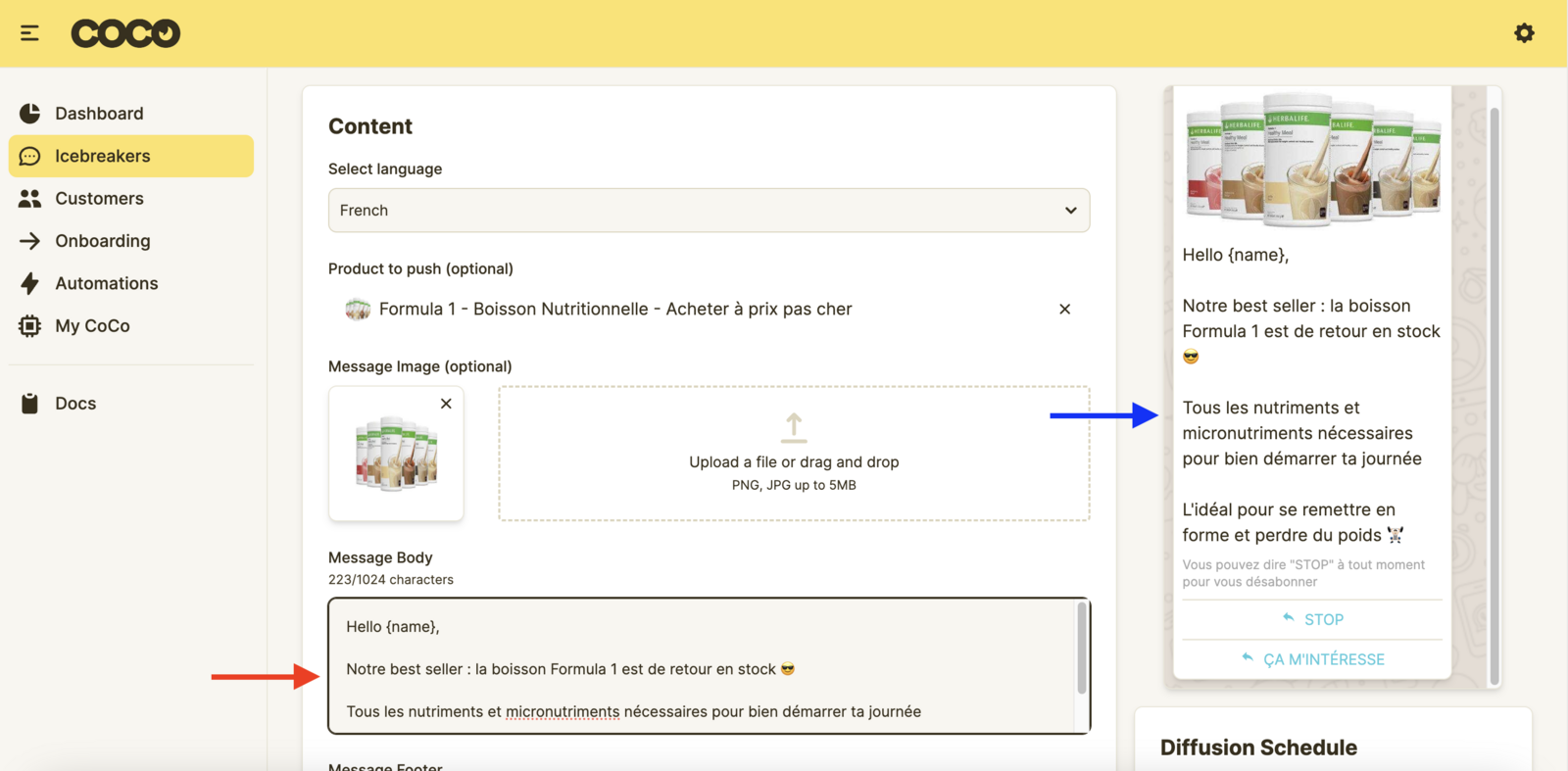
Task: Go to Onboarding in the sidebar
Action: pyautogui.click(x=103, y=241)
